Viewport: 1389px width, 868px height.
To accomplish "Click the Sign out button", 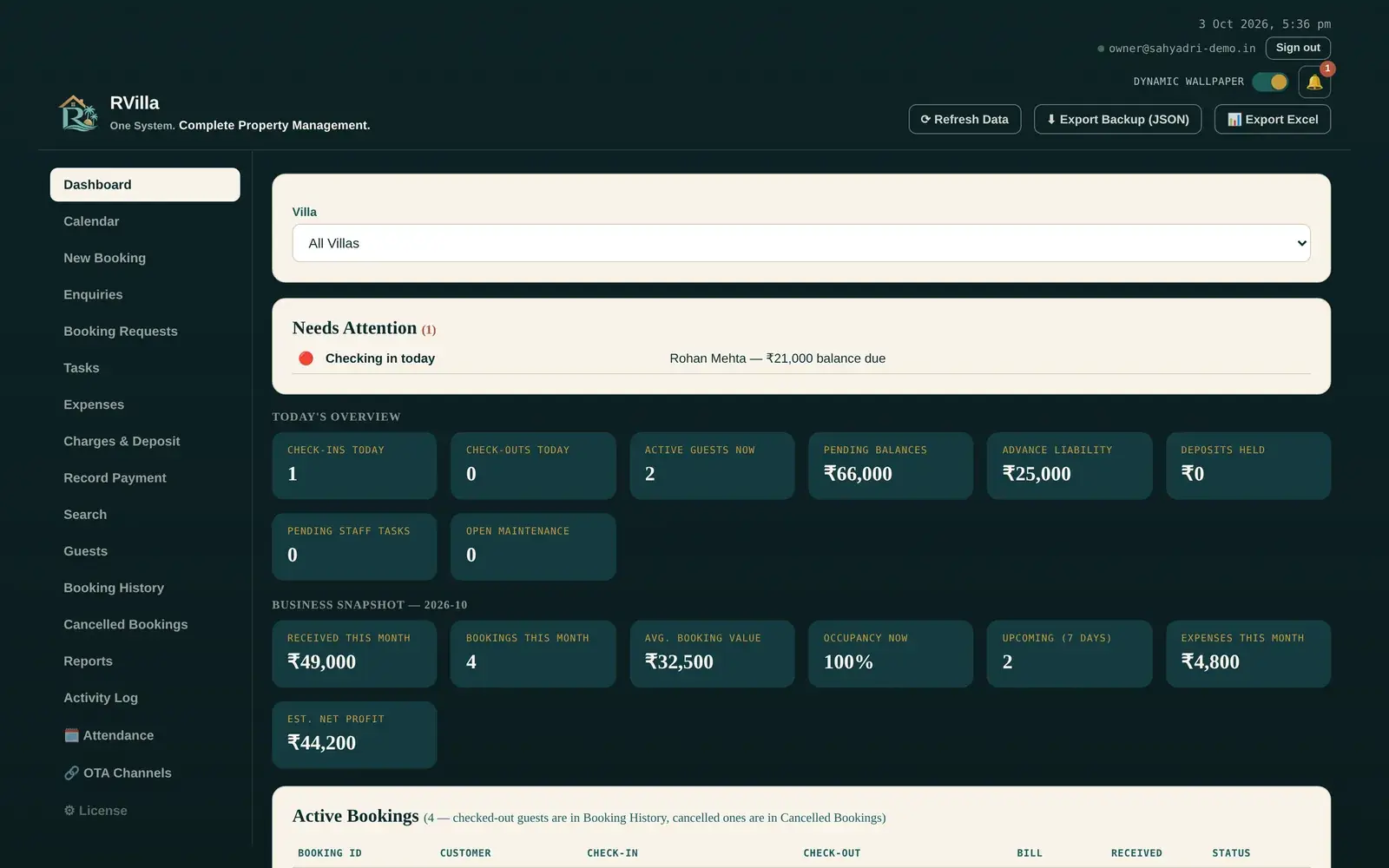I will [x=1298, y=48].
